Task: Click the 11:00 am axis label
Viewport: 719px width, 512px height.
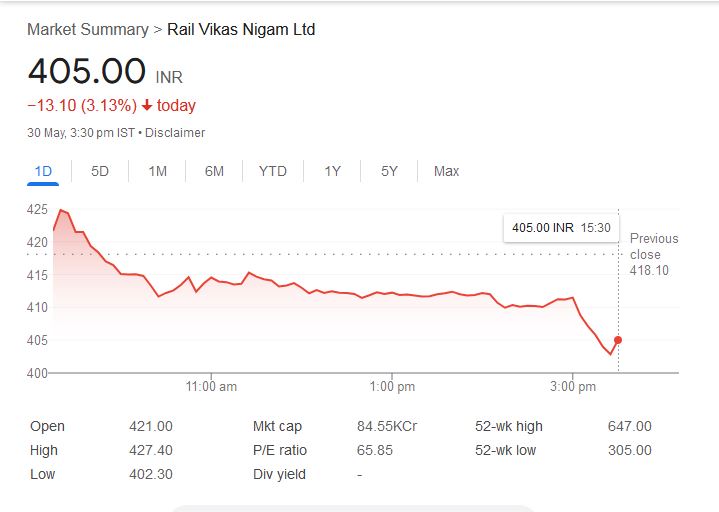Action: [x=212, y=386]
